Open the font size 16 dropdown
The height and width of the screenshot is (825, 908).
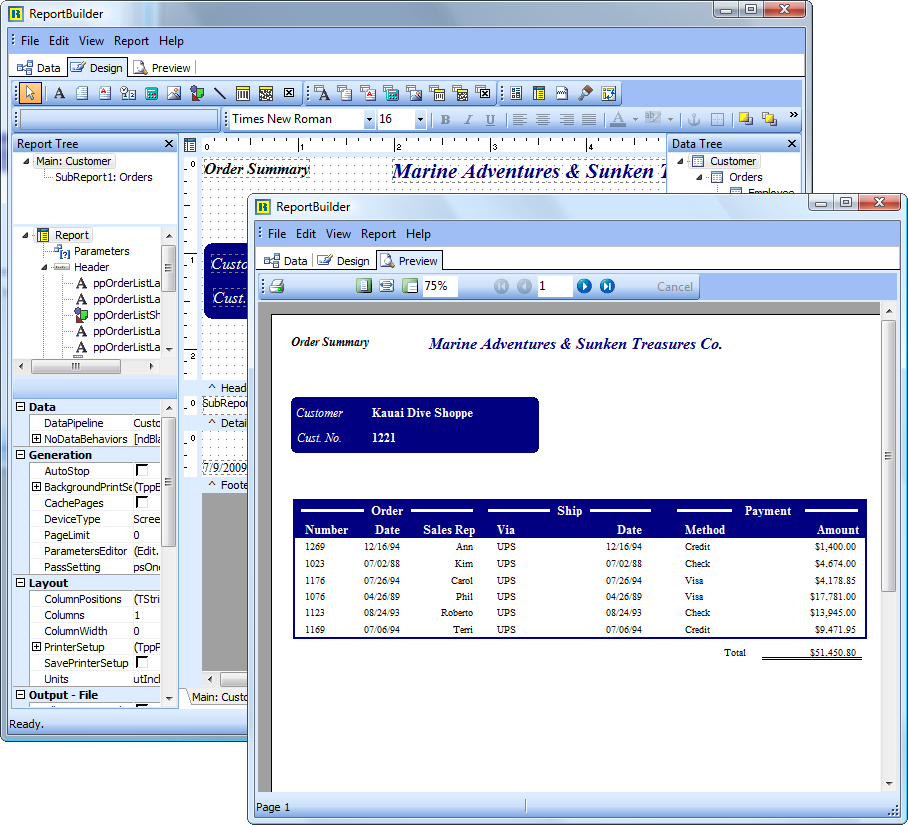(x=420, y=120)
